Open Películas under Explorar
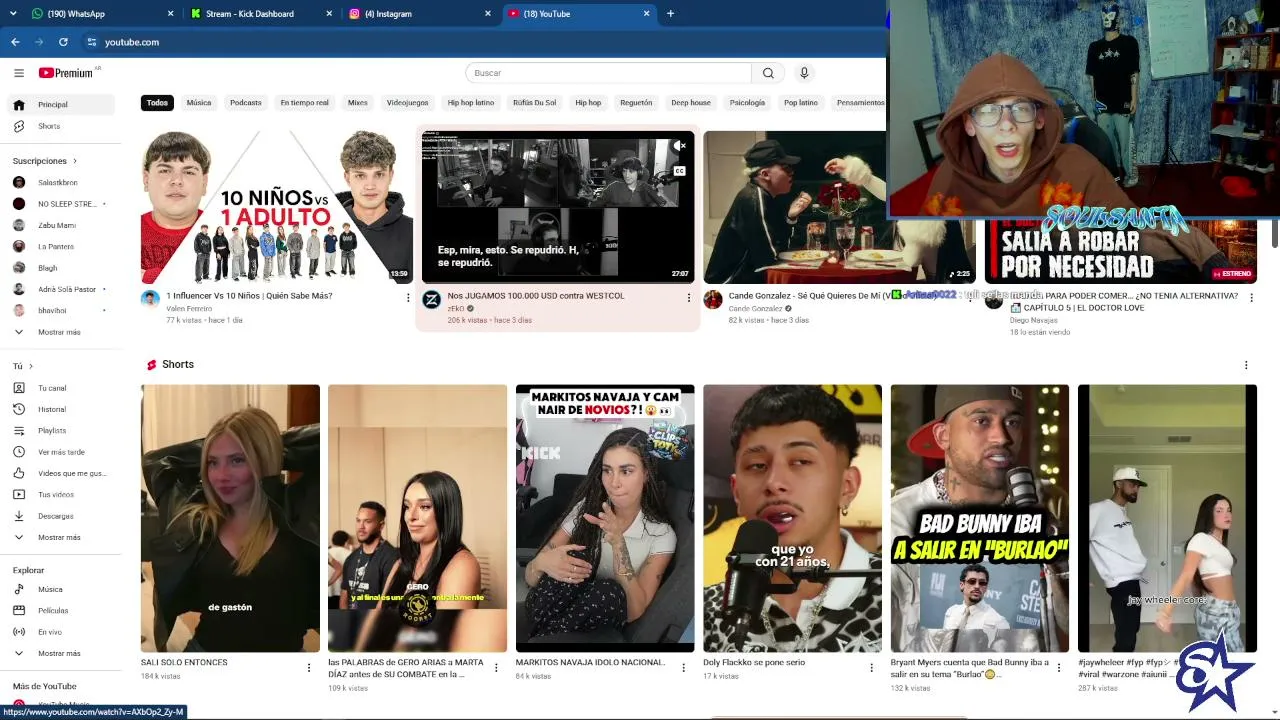Image resolution: width=1280 pixels, height=720 pixels. 61,611
